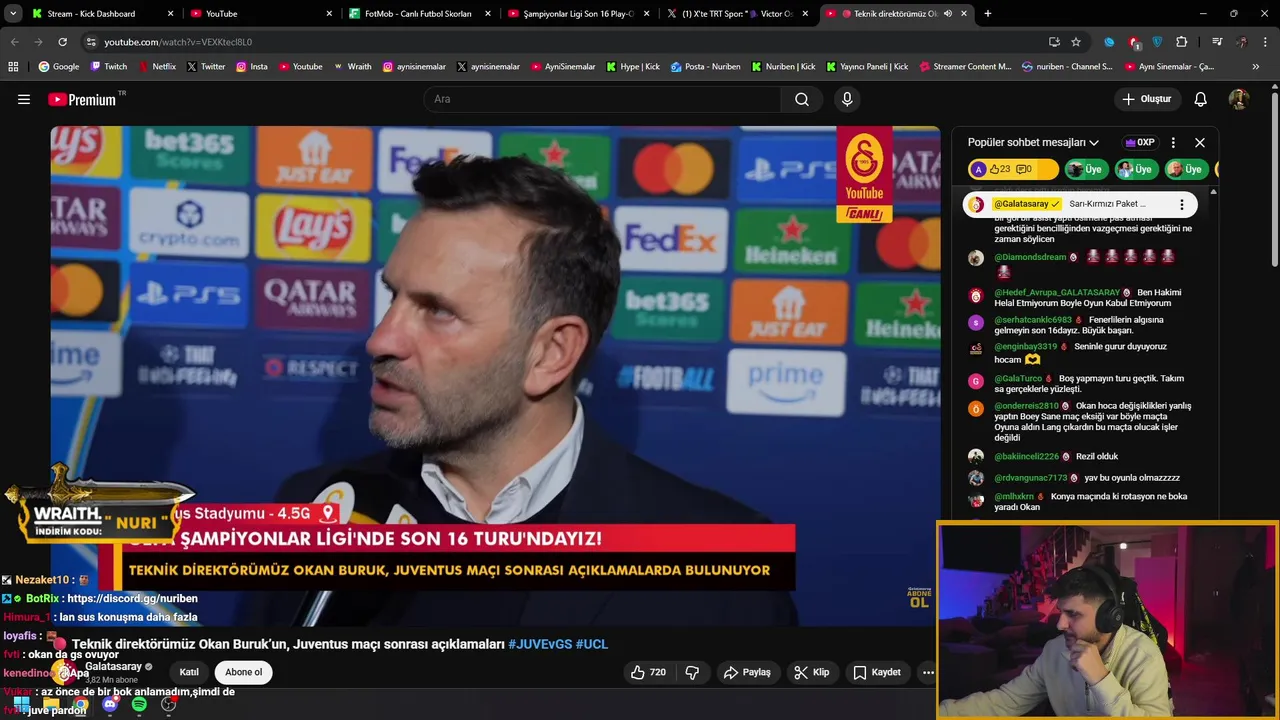Switch to the FotMob Canlı Futbol Skorları tab
Viewport: 1280px width, 720px height.
coord(420,14)
